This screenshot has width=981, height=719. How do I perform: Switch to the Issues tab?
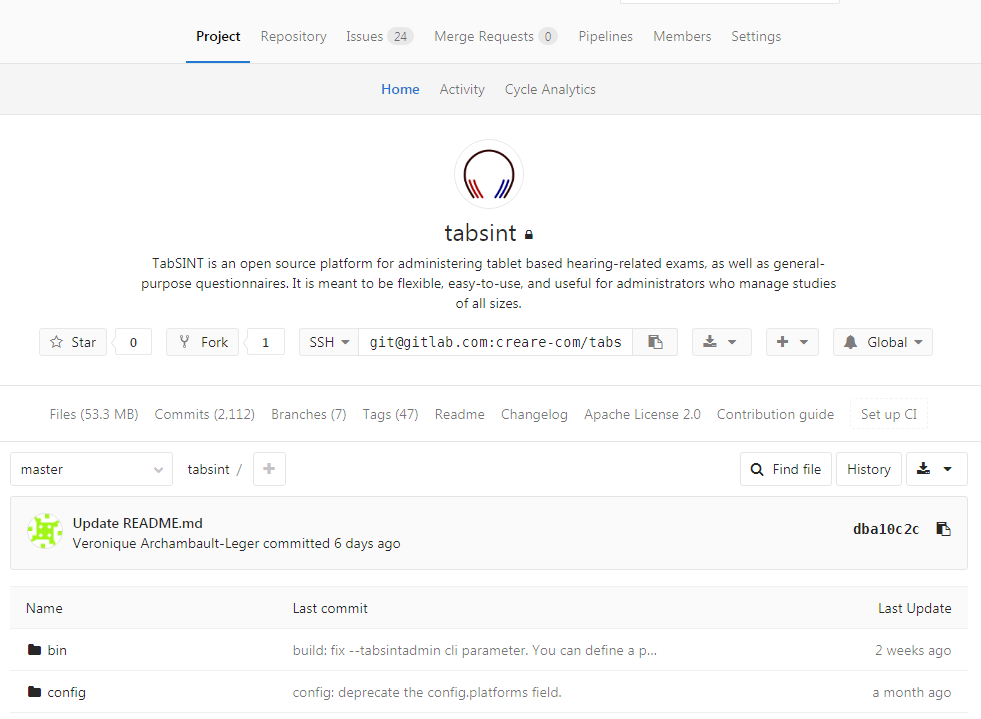coord(378,36)
